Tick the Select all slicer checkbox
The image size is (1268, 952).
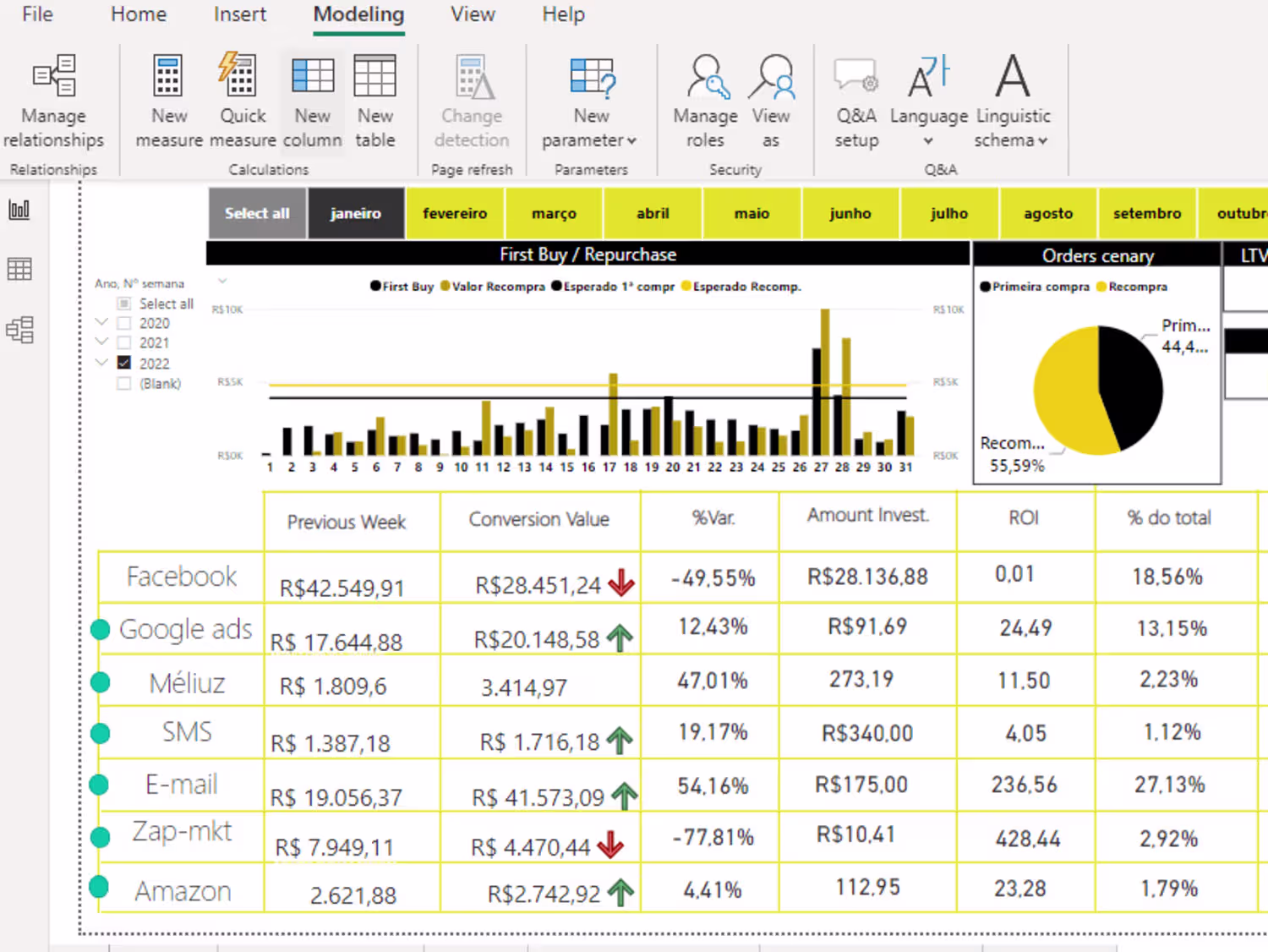tap(124, 304)
